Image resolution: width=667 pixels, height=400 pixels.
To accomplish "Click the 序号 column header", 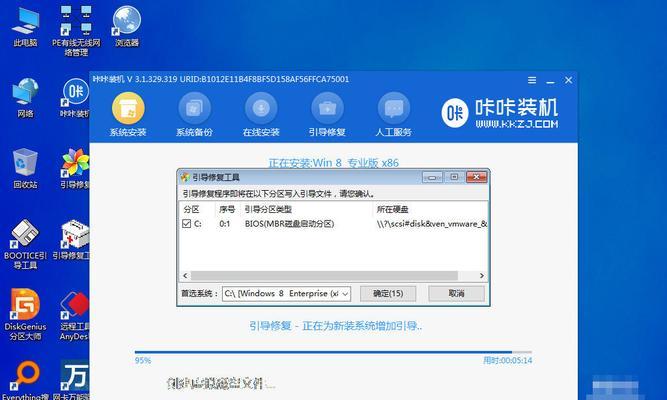I will click(228, 209).
